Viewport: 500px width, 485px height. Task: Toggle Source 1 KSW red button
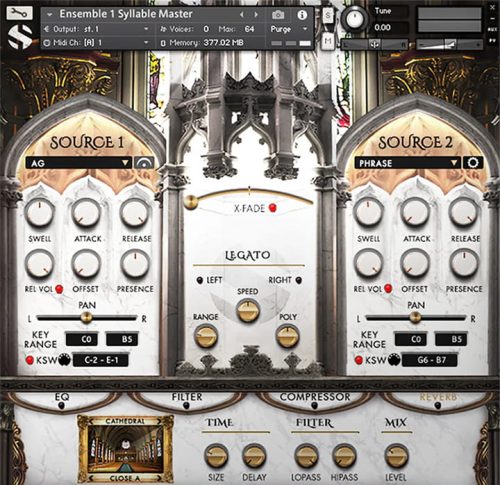pyautogui.click(x=30, y=360)
